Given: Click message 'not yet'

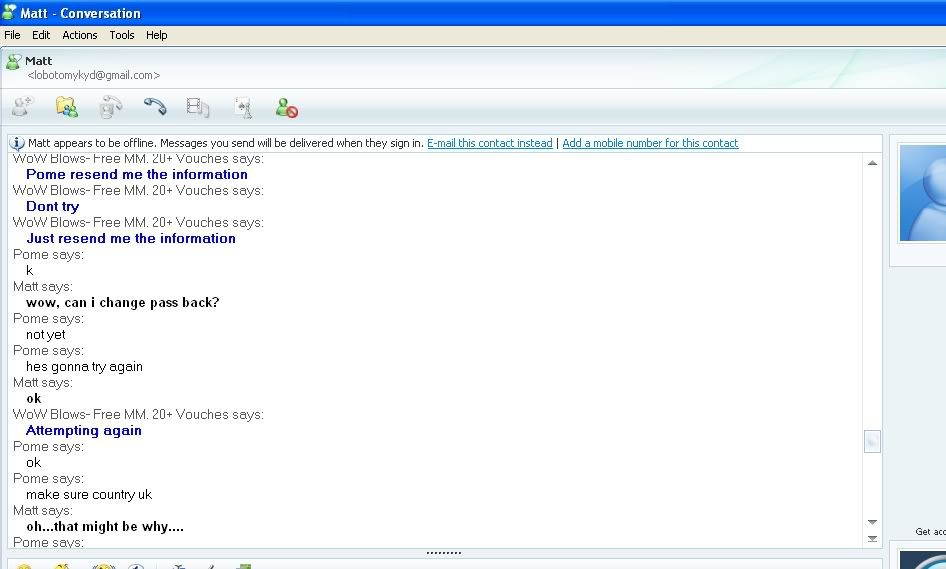Looking at the screenshot, I should pos(46,334).
